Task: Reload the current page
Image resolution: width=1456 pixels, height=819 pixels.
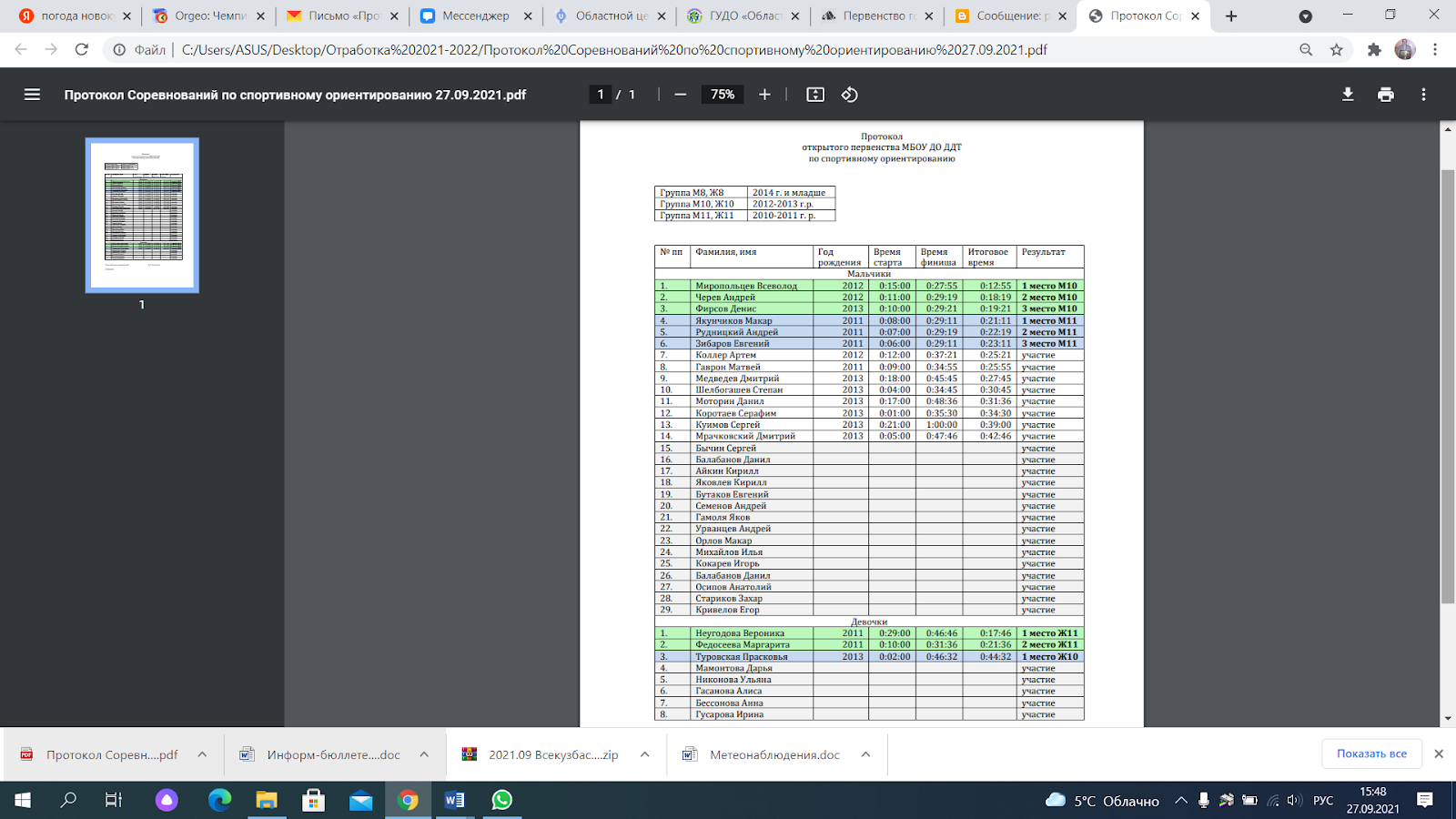Action: (82, 50)
